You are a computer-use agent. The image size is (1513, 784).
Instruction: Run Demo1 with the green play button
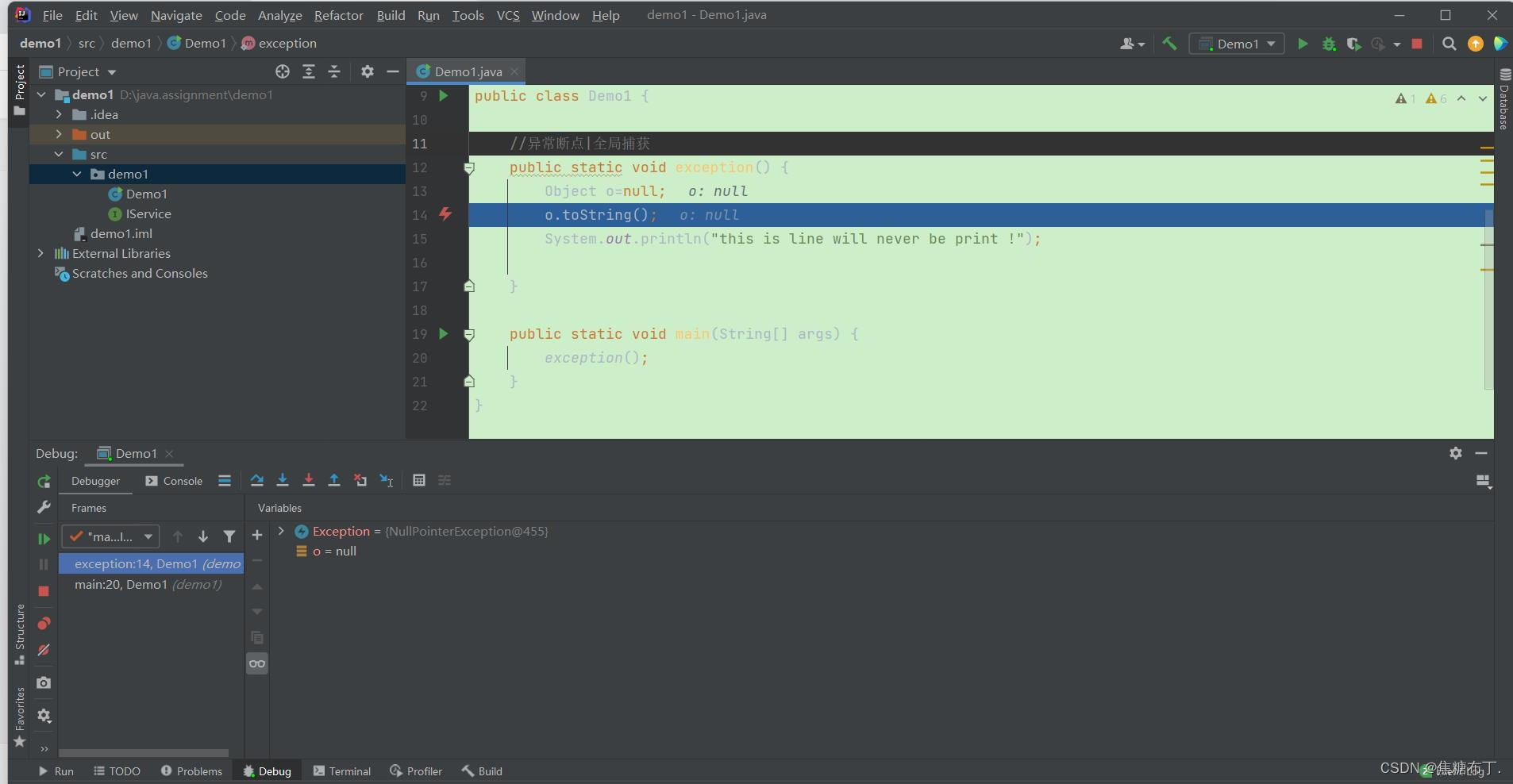tap(1303, 44)
